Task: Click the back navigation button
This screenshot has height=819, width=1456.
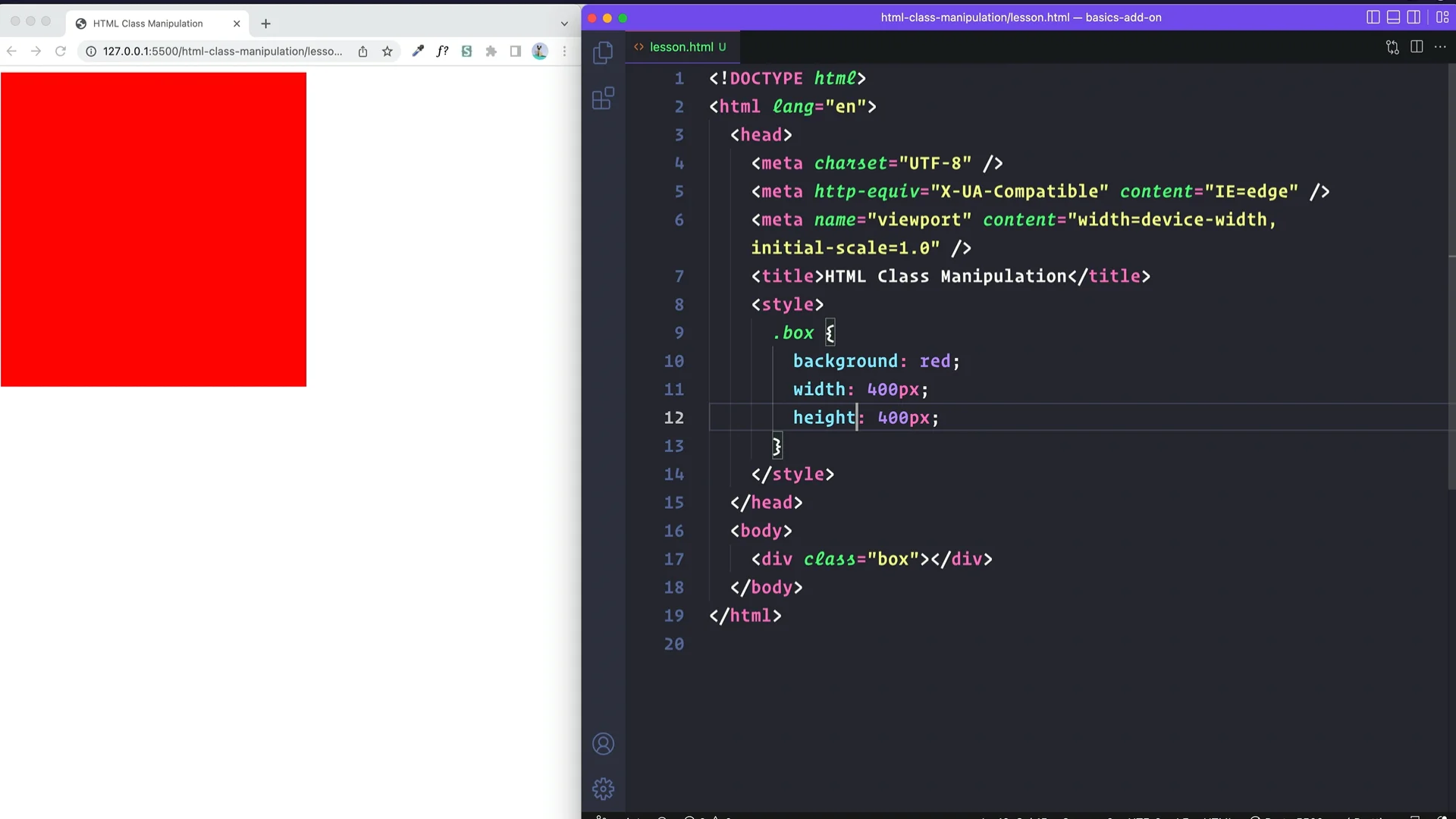Action: click(11, 51)
